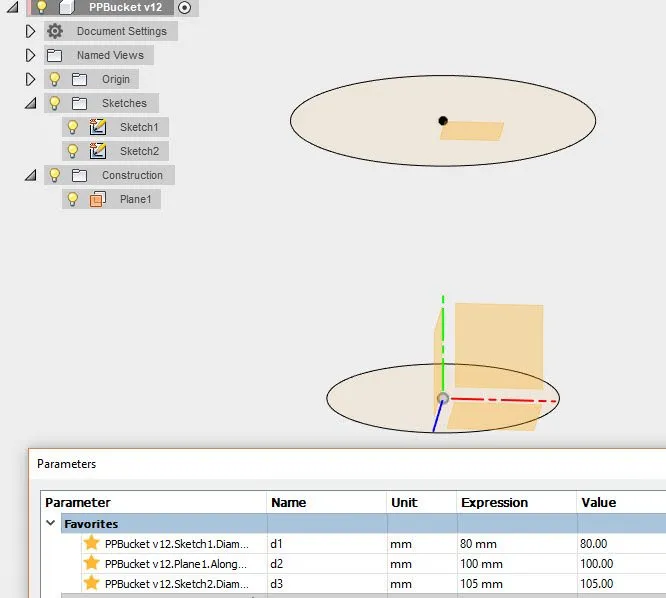This screenshot has height=598, width=666.
Task: Click the Value column header
Action: coord(621,502)
